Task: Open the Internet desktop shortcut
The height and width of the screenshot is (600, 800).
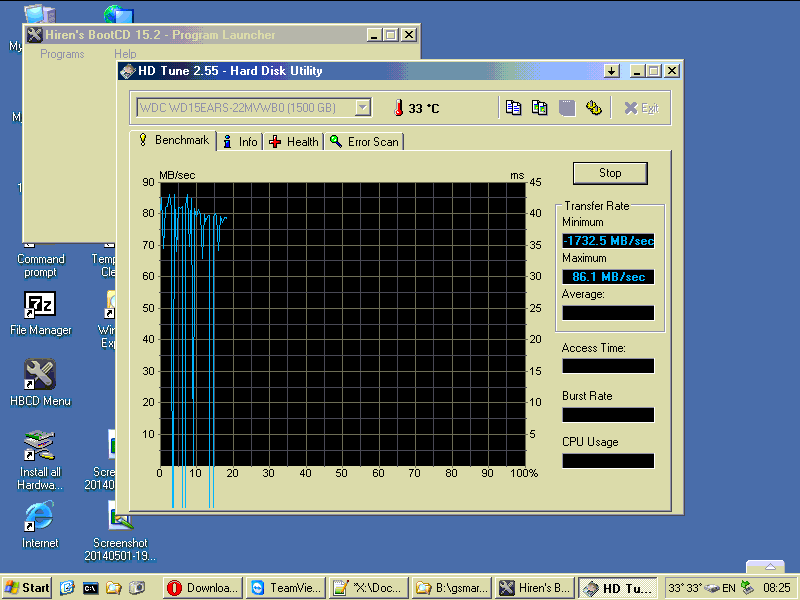Action: click(40, 524)
